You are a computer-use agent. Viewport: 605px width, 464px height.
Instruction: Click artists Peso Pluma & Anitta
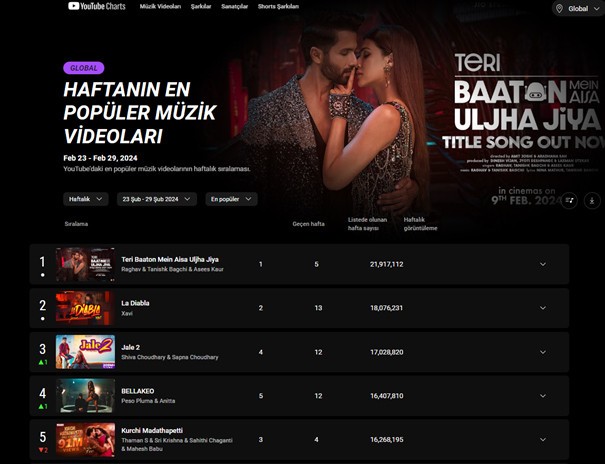[148, 401]
